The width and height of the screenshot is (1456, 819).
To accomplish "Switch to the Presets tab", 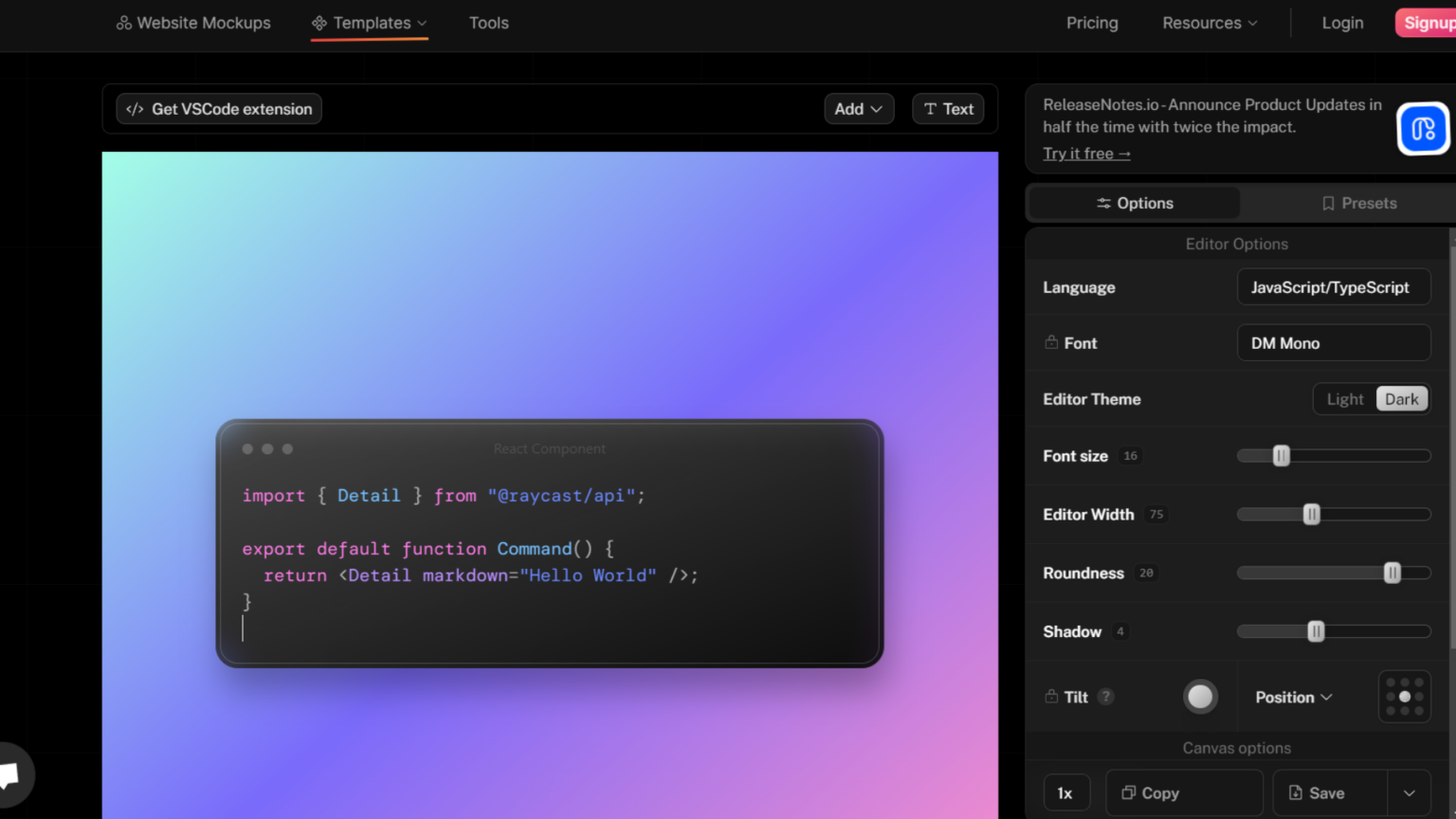I will click(x=1359, y=203).
